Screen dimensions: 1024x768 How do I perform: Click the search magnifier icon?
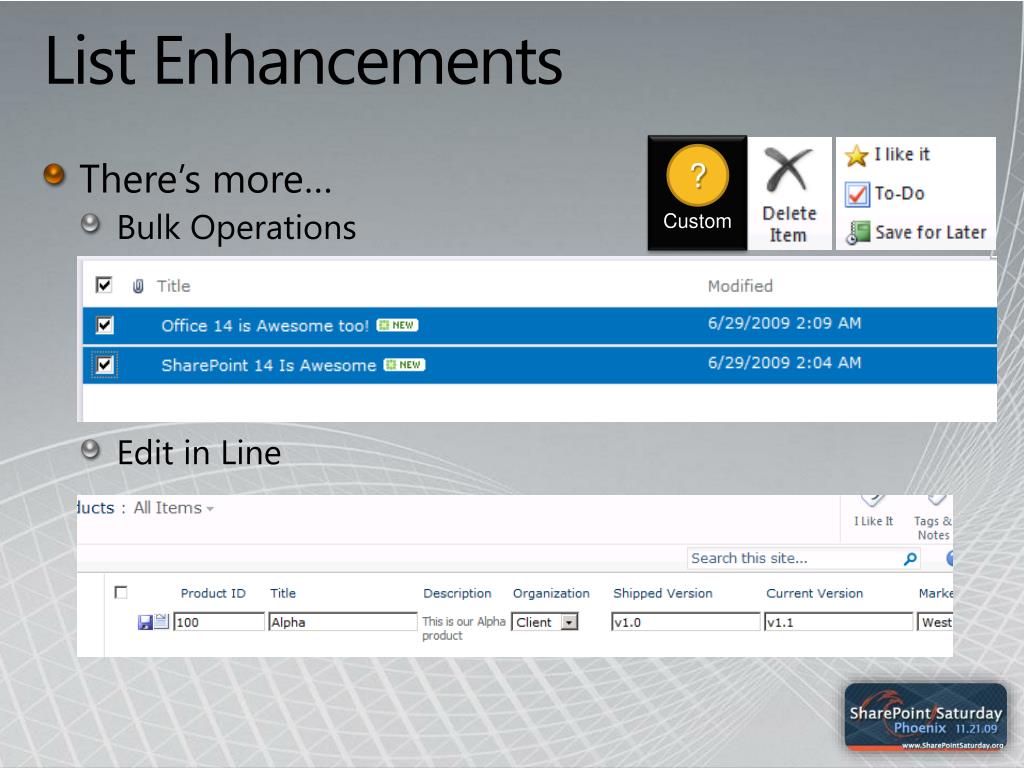910,559
